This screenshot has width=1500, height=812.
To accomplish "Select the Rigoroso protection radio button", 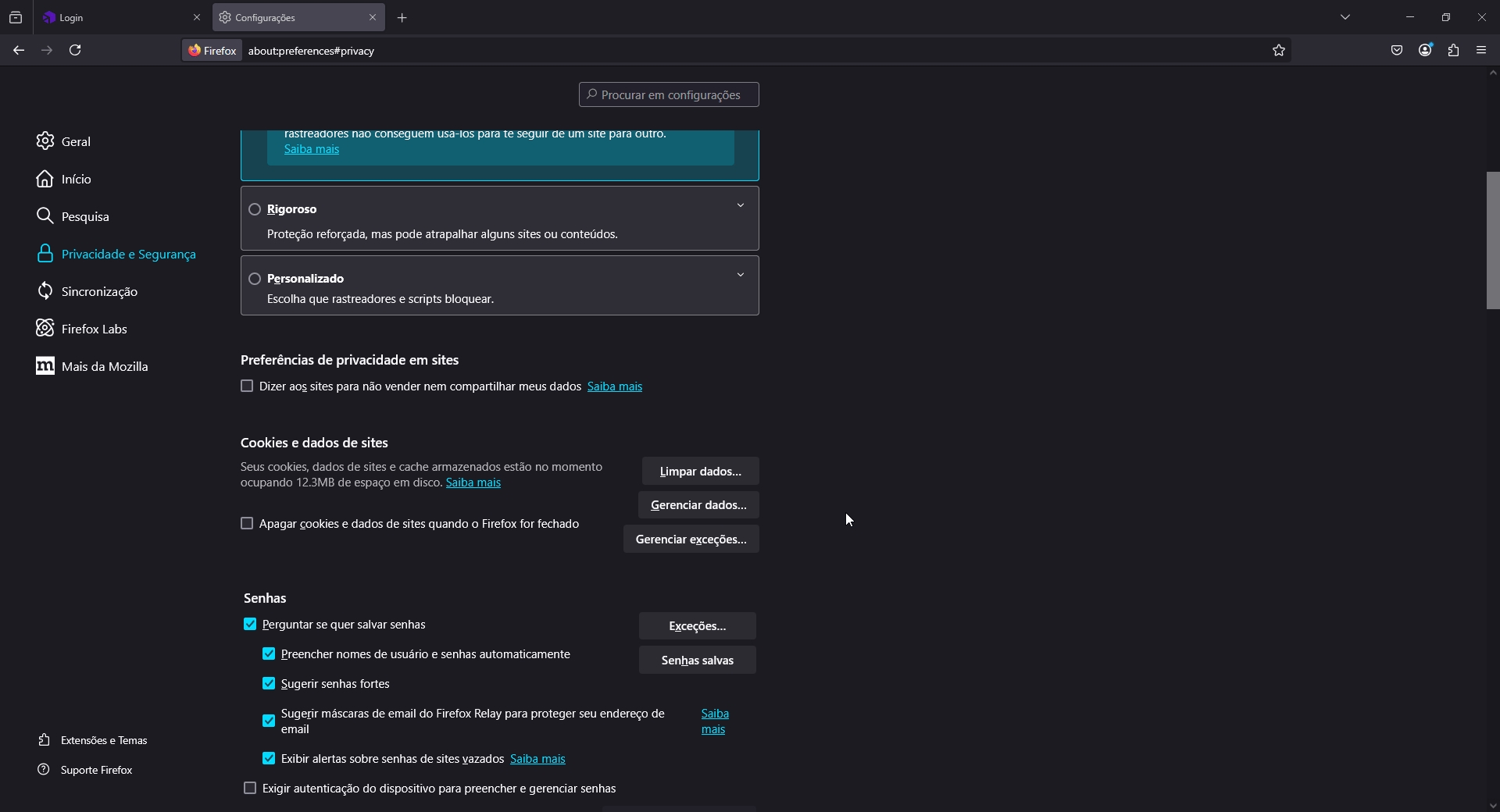I will point(255,209).
